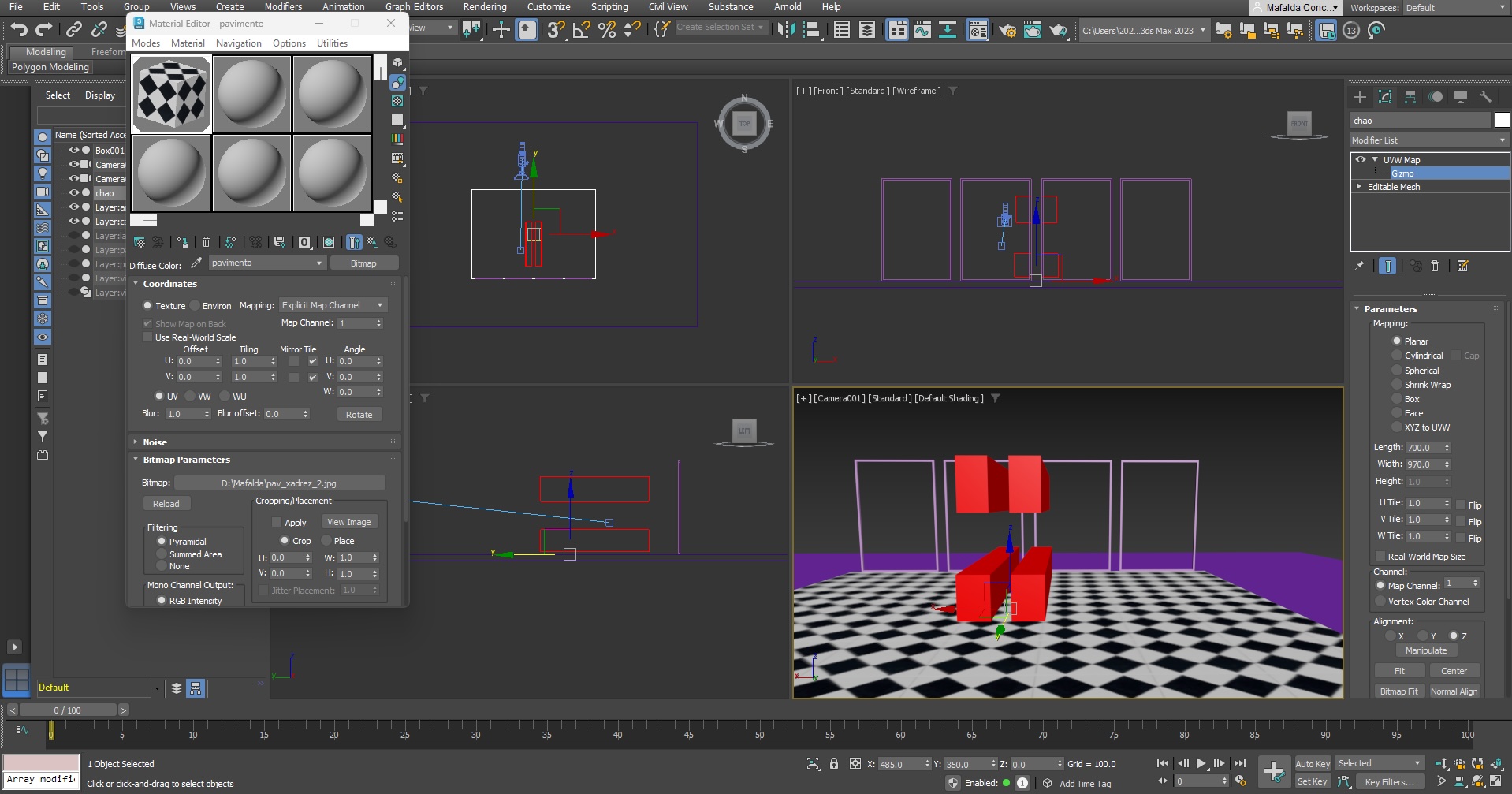The height and width of the screenshot is (794, 1512).
Task: Select the checkered pavimento material sample
Action: coord(171,94)
